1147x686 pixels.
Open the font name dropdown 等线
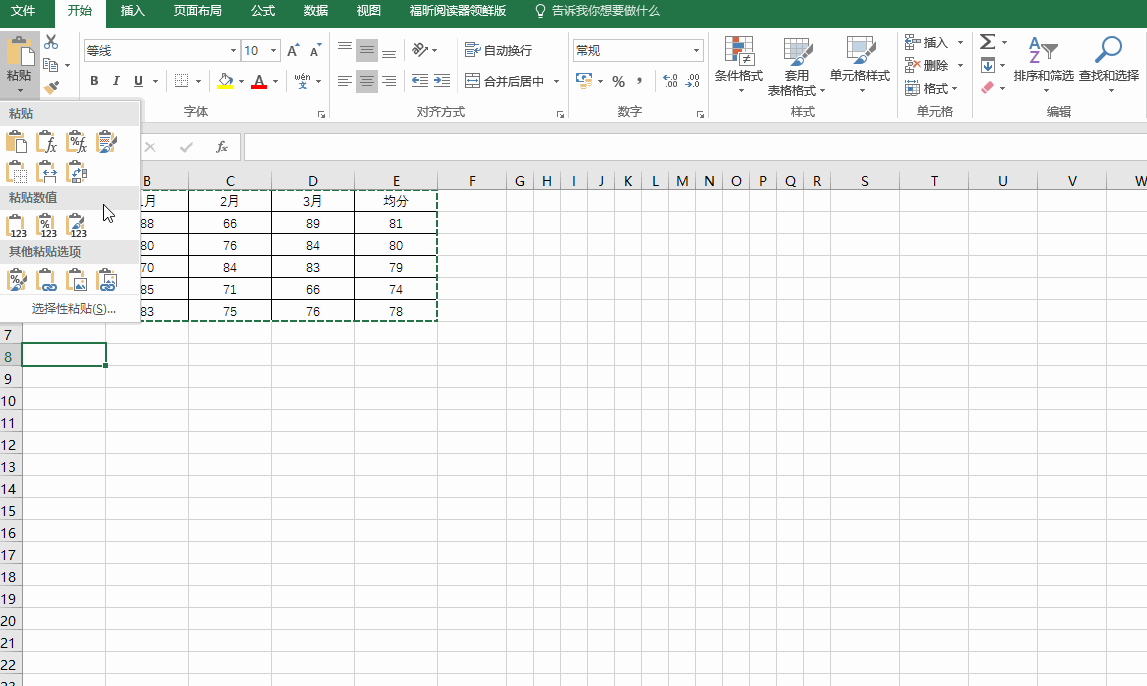[233, 50]
